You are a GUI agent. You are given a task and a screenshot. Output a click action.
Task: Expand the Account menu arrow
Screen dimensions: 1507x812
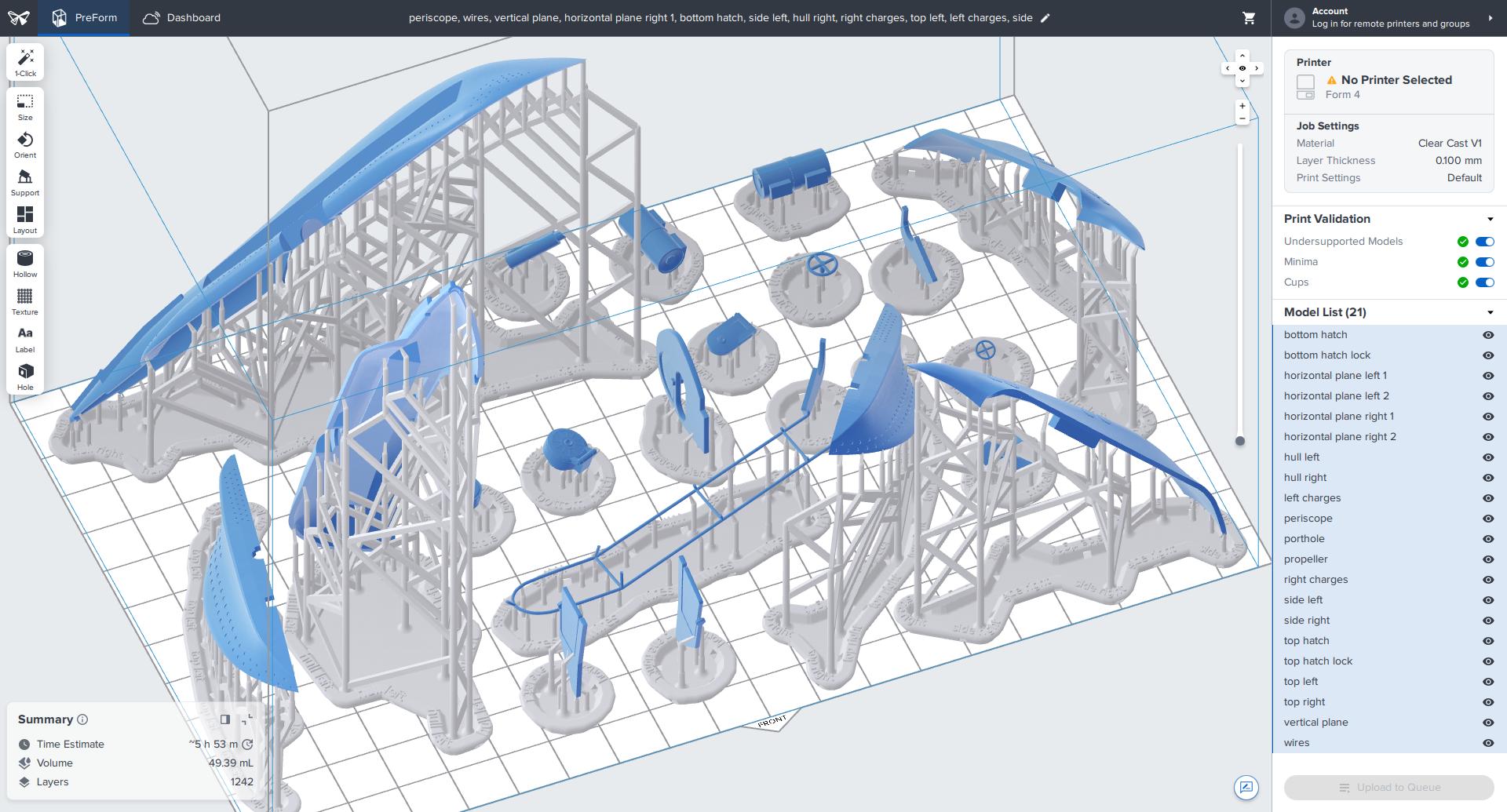coord(1490,17)
